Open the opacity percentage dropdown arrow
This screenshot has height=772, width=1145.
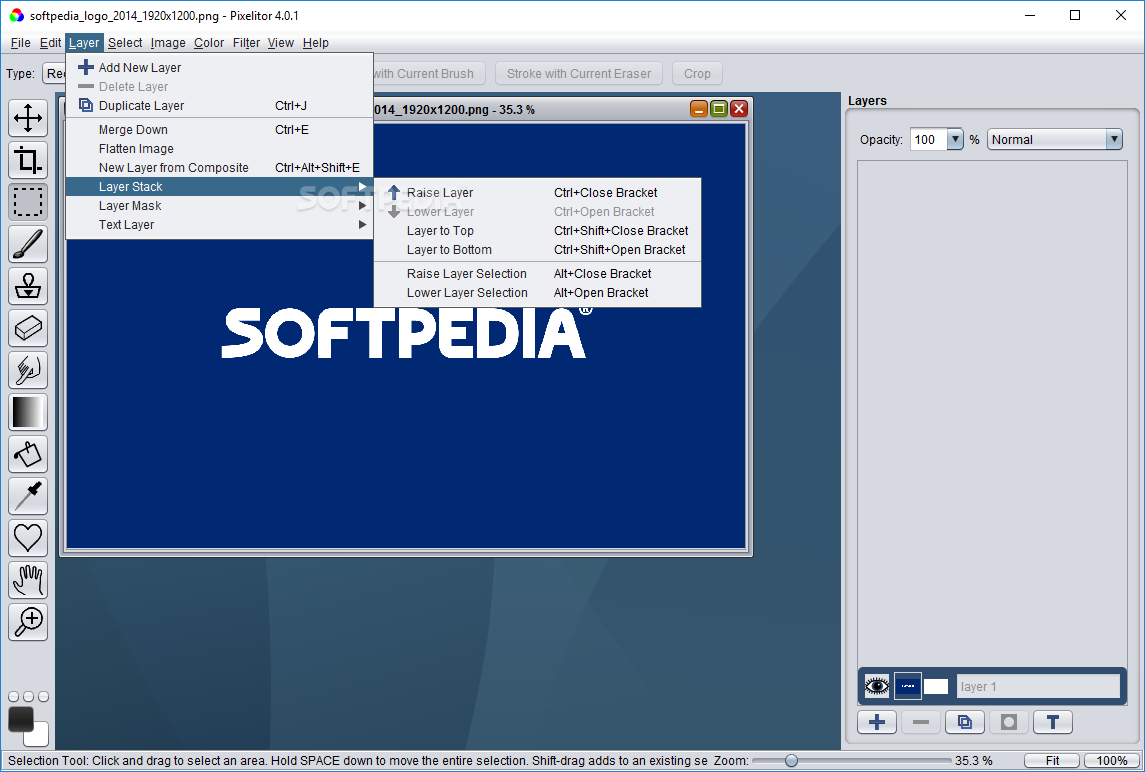955,139
